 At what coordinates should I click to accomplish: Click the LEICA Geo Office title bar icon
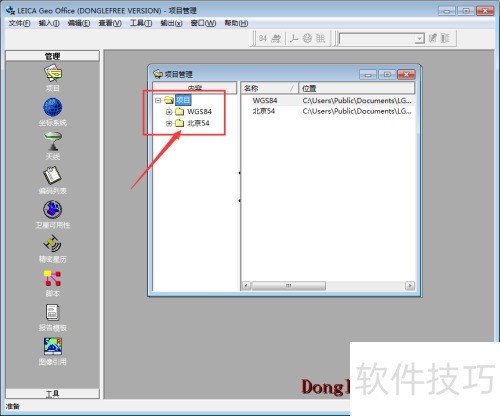pyautogui.click(x=10, y=10)
